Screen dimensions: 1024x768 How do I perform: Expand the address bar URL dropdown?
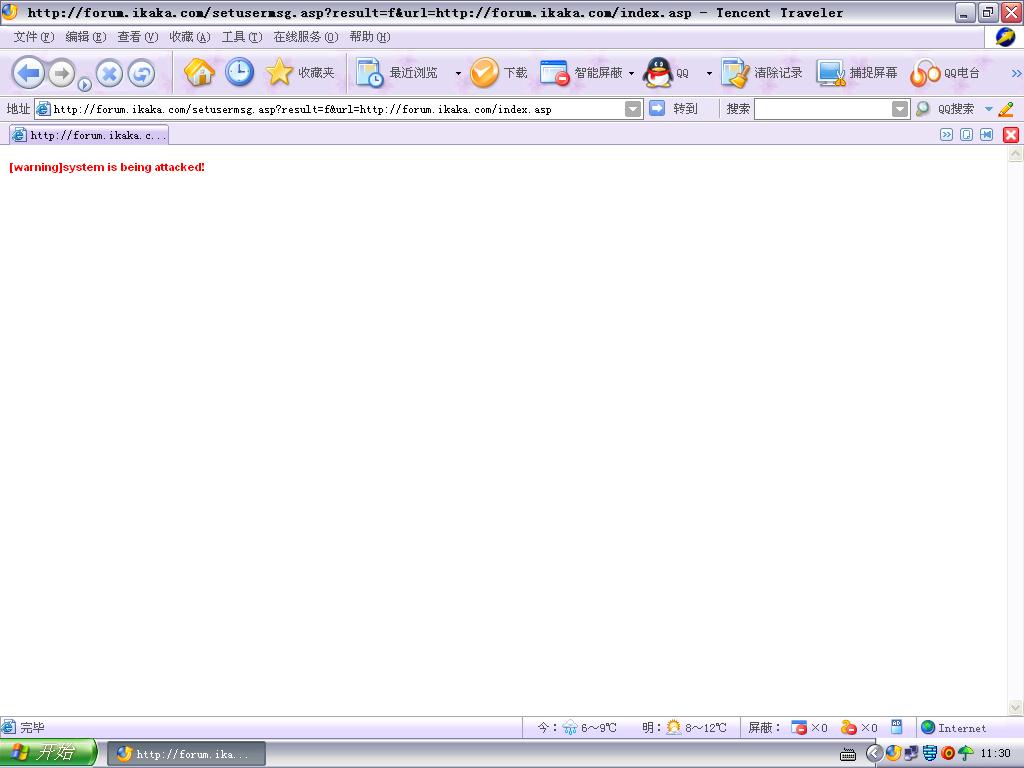[633, 109]
